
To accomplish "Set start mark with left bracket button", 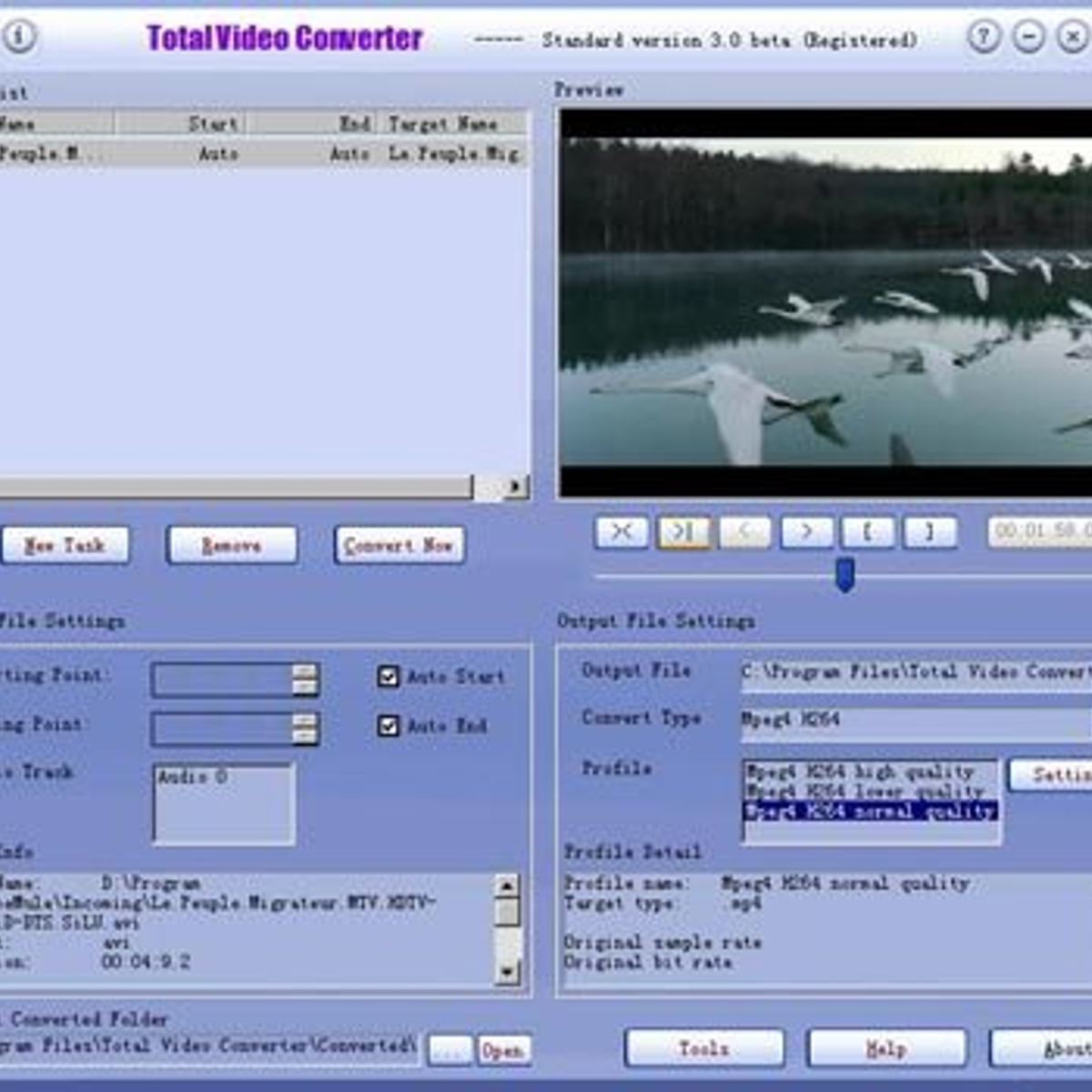I will click(x=867, y=532).
